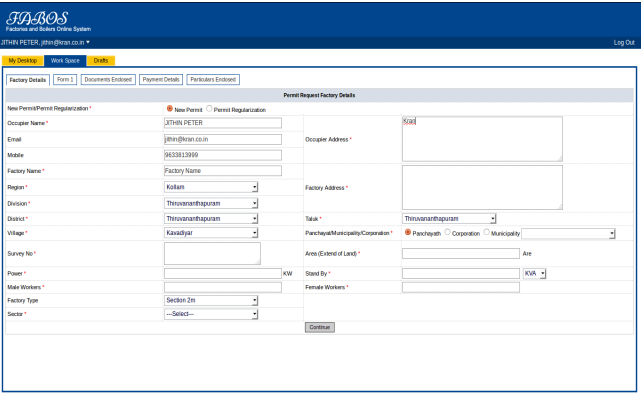The image size is (643, 394).
Task: Click the Continue button
Action: (x=320, y=327)
